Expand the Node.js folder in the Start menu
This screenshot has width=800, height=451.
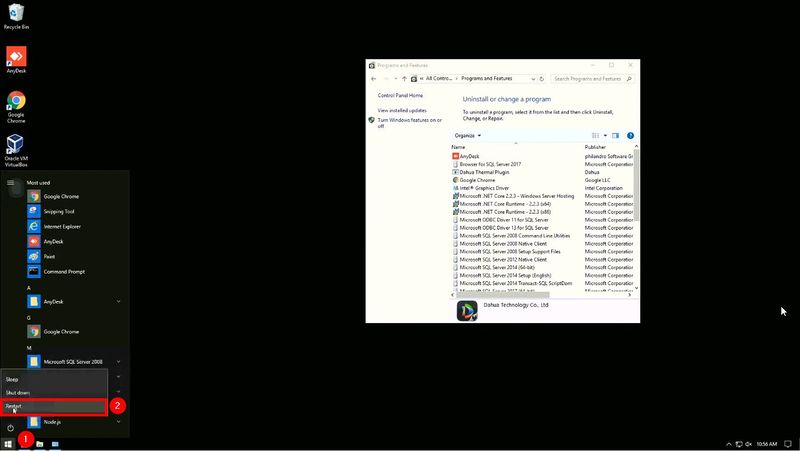tap(118, 422)
